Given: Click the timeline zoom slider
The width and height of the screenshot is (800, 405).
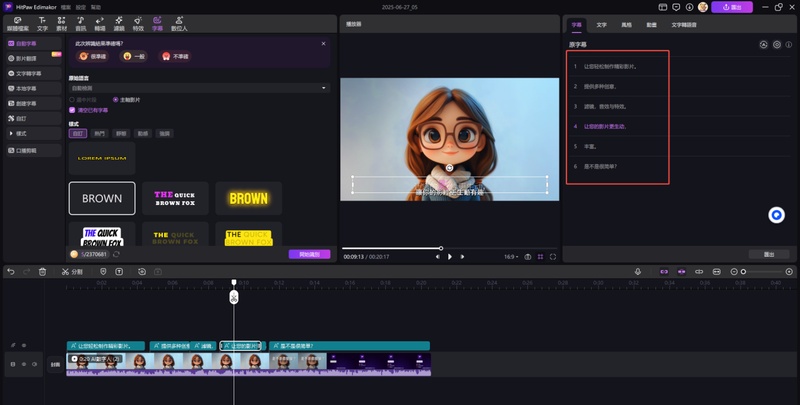Looking at the screenshot, I should tap(762, 272).
